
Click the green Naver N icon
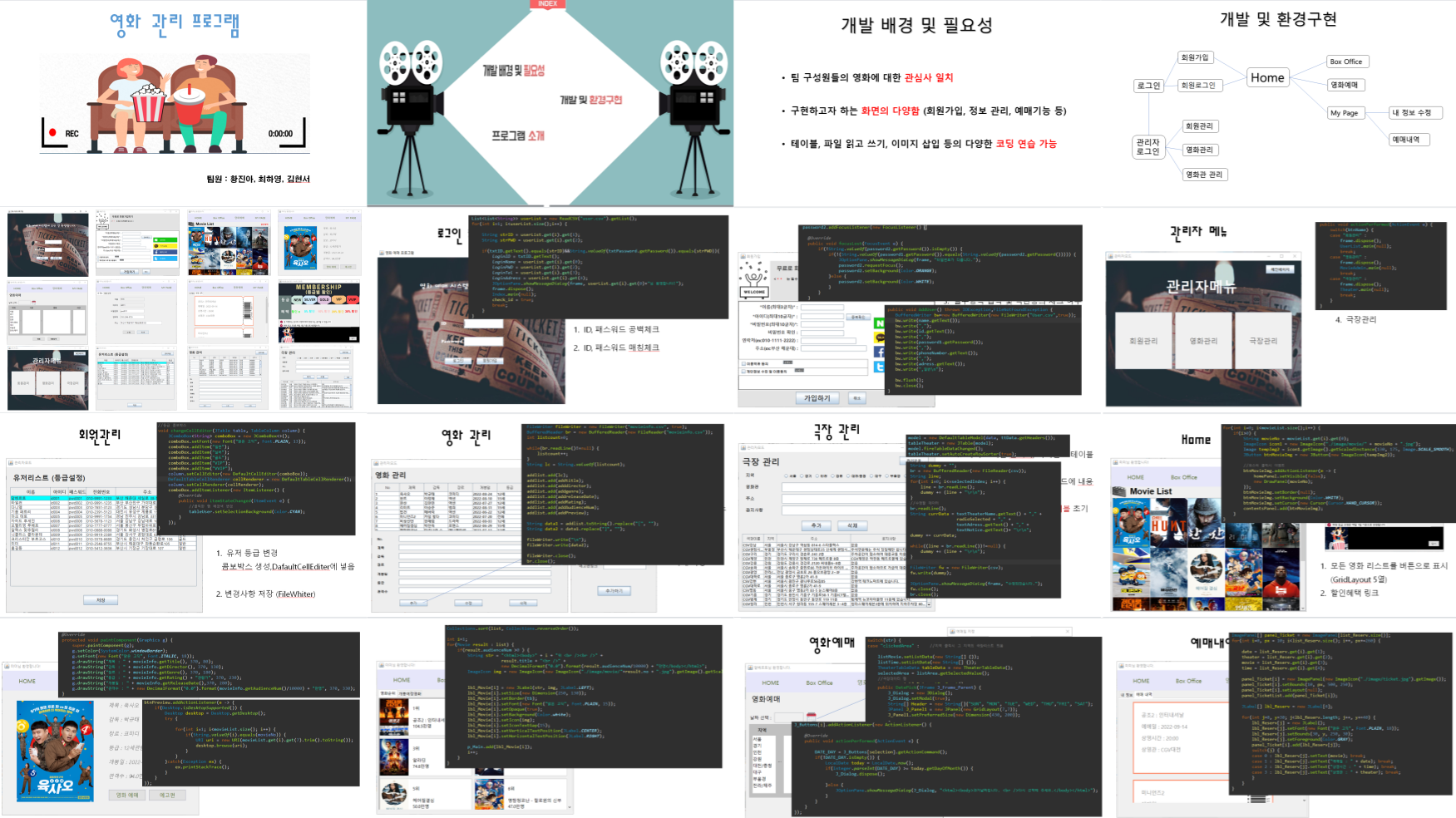pyautogui.click(x=879, y=323)
